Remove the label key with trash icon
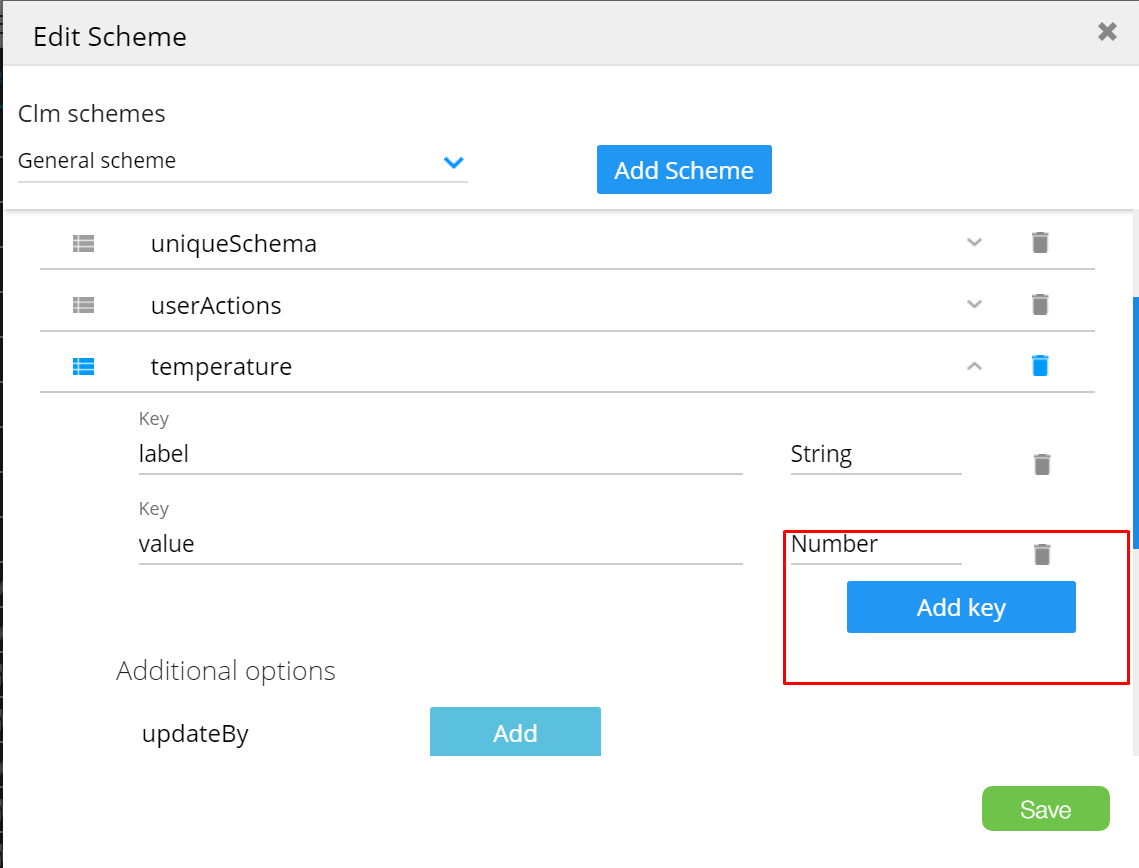1139x868 pixels. tap(1042, 464)
